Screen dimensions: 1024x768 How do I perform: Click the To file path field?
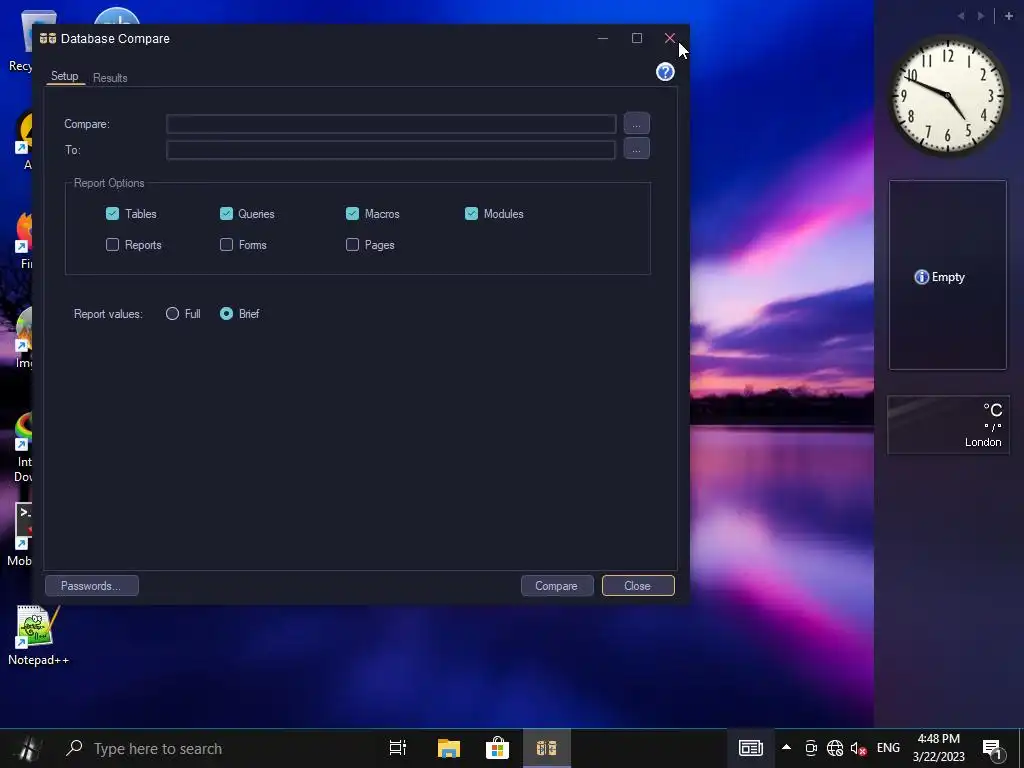(391, 150)
